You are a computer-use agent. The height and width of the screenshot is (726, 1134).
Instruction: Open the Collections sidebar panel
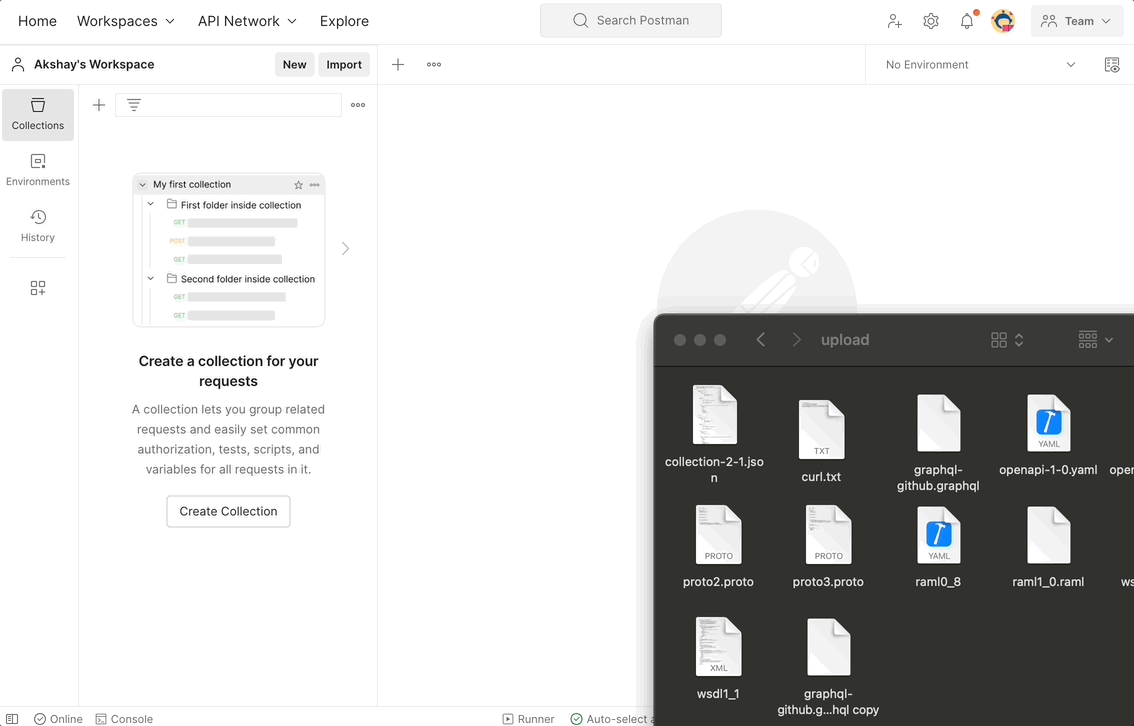click(x=37, y=114)
